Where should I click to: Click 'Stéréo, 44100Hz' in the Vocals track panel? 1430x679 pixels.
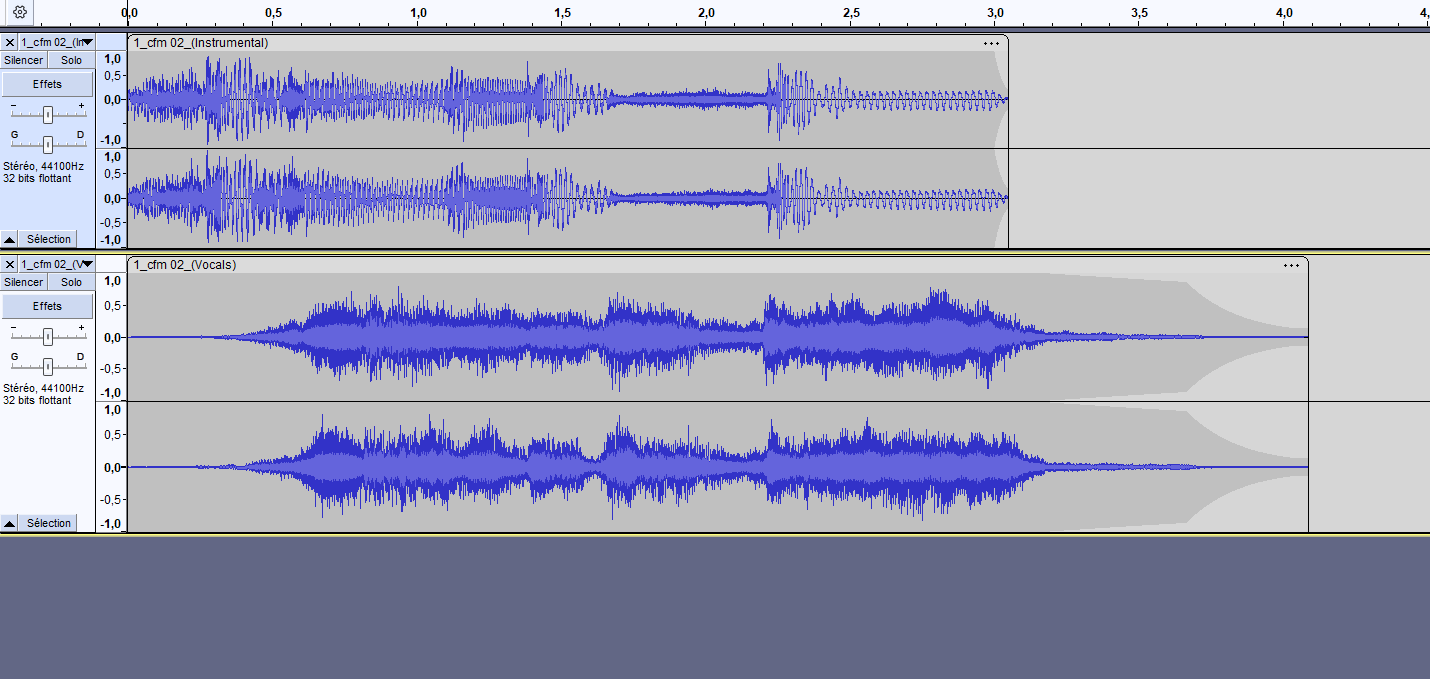point(43,388)
